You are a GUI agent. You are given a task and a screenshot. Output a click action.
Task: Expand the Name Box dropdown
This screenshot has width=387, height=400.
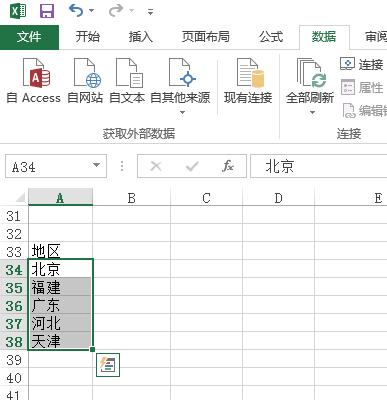click(x=97, y=165)
